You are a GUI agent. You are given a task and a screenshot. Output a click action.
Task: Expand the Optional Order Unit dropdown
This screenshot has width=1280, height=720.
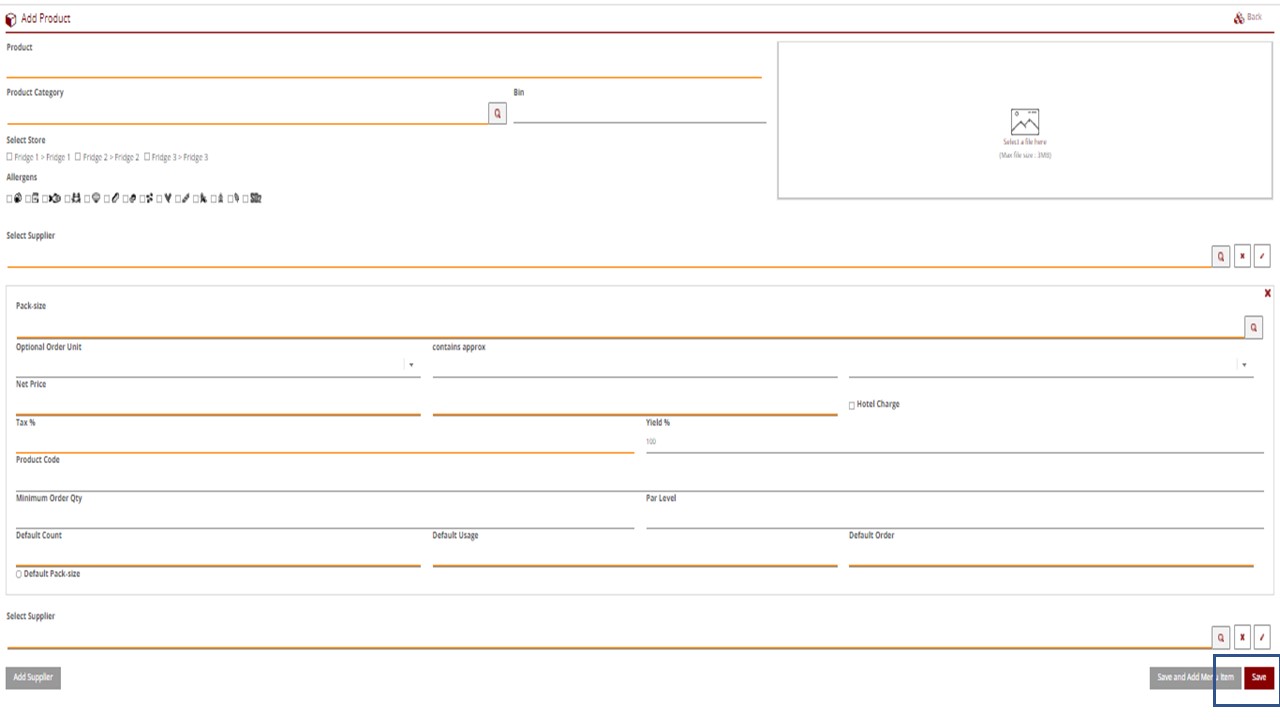[x=411, y=366]
